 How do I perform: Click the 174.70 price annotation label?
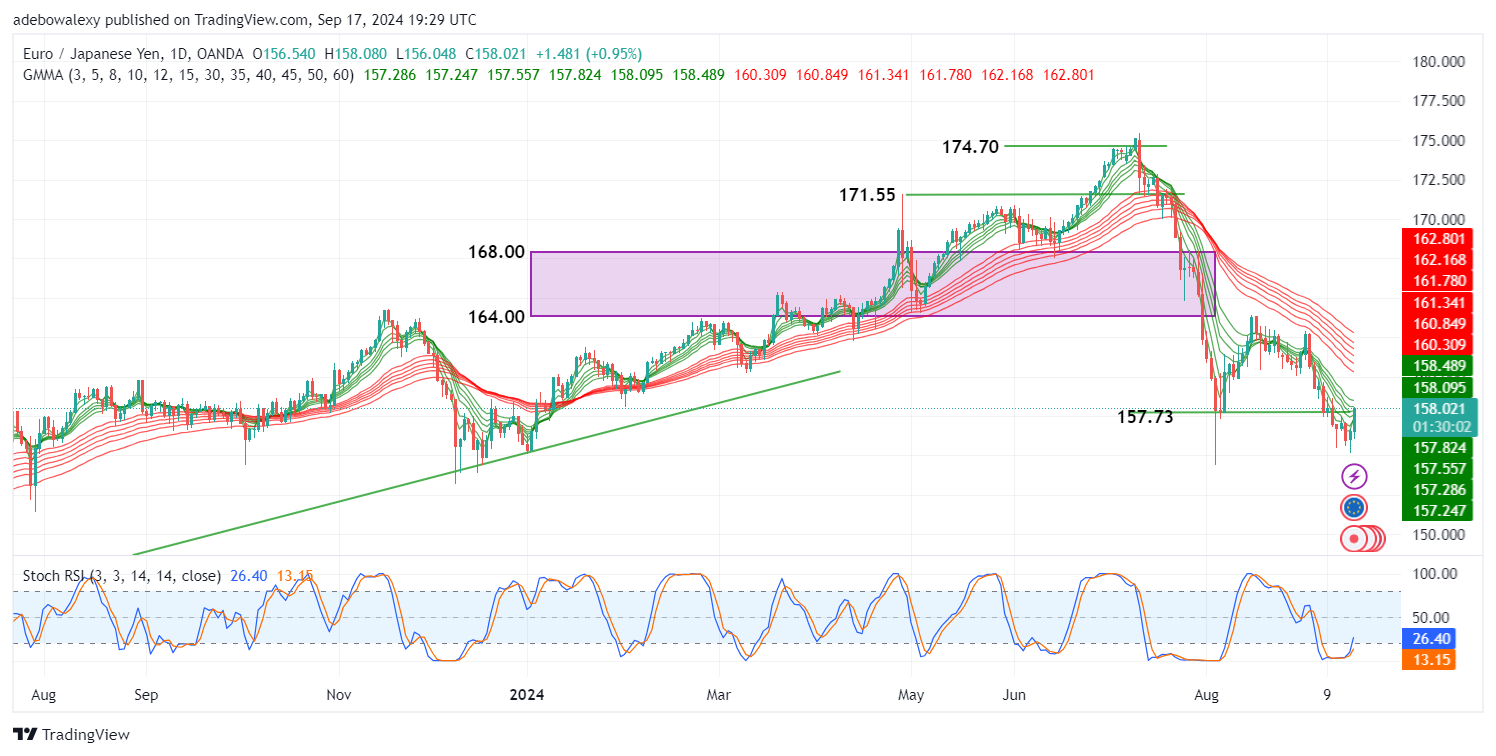click(x=970, y=147)
